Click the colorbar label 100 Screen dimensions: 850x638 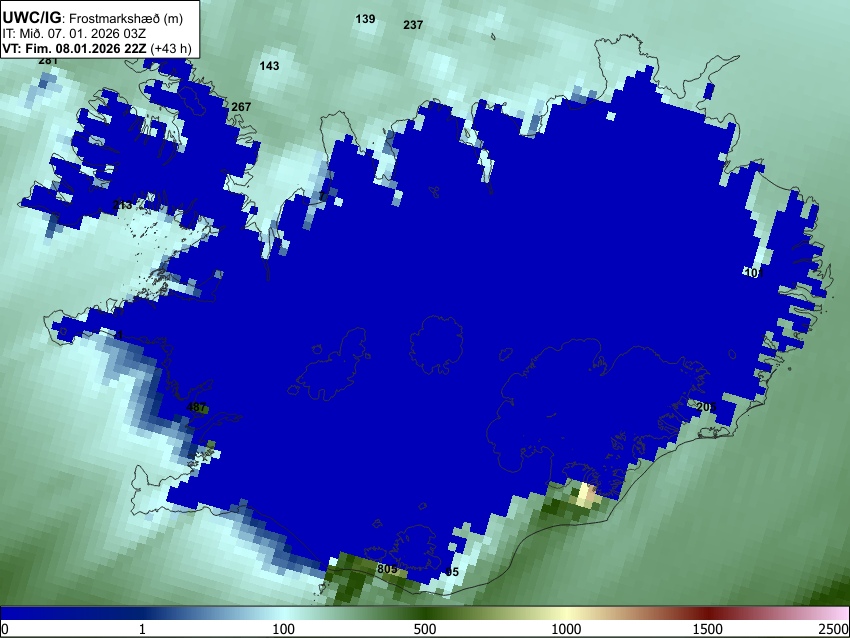284,629
